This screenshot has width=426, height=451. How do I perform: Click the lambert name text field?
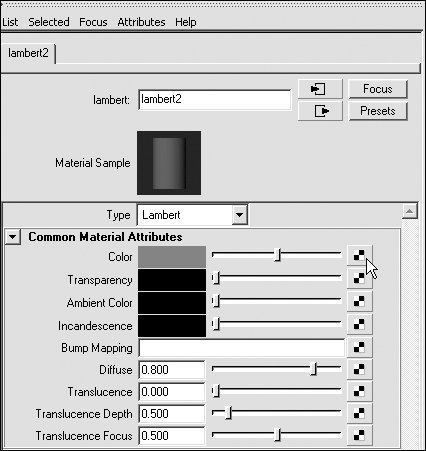click(x=215, y=99)
